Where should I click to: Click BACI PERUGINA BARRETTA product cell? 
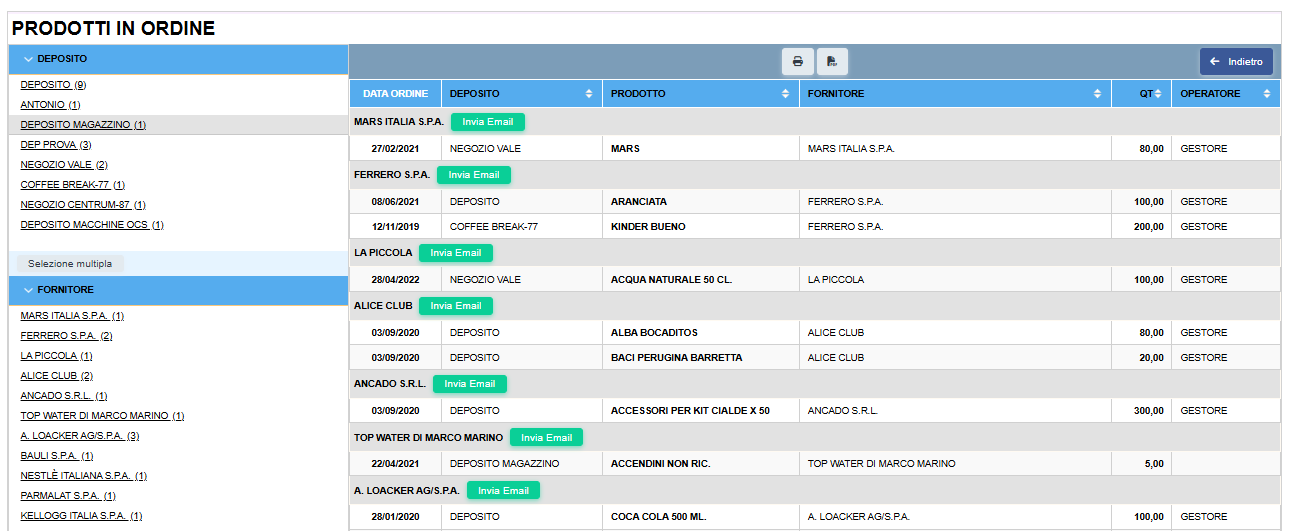[x=701, y=358]
